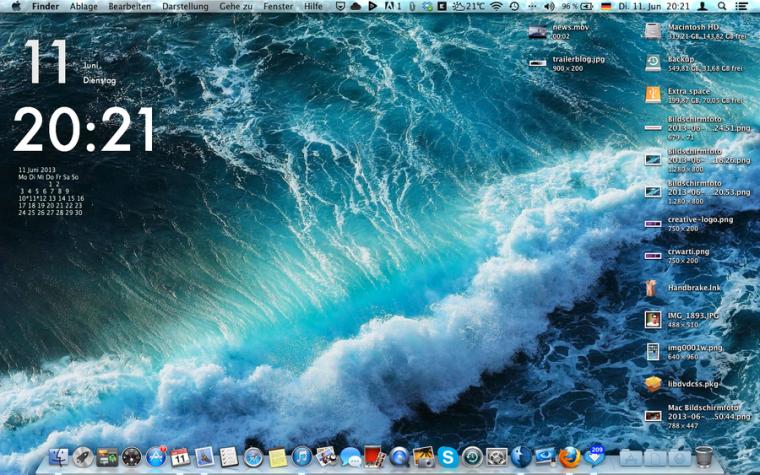760x475 pixels.
Task: Open Calendar showing 11 in Dock
Action: [x=180, y=457]
